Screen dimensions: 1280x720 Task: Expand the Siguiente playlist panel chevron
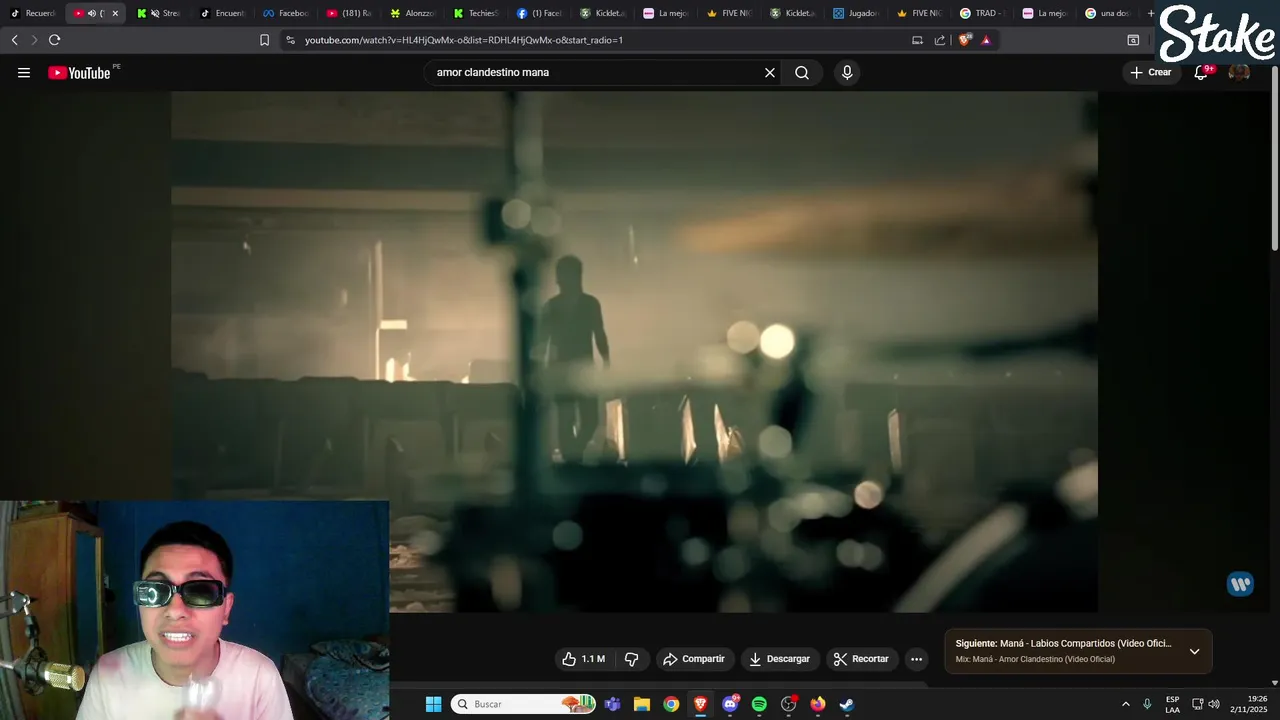[x=1194, y=651]
